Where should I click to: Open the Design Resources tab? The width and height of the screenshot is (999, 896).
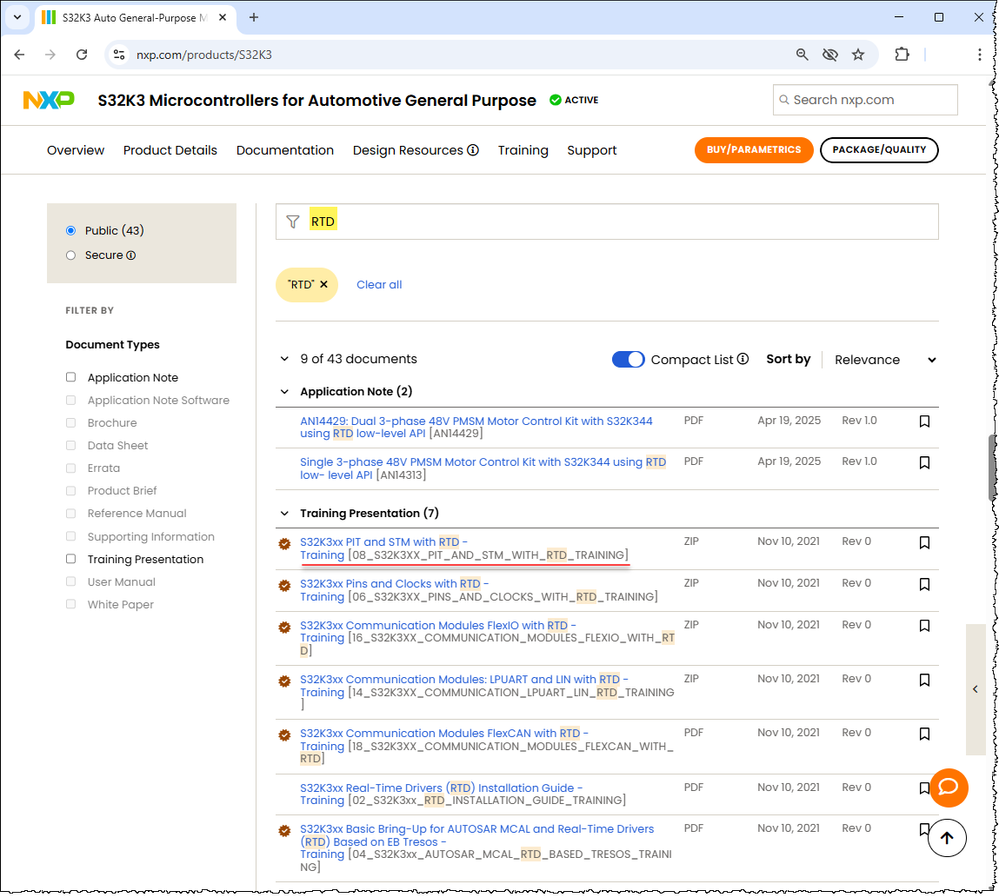[408, 150]
